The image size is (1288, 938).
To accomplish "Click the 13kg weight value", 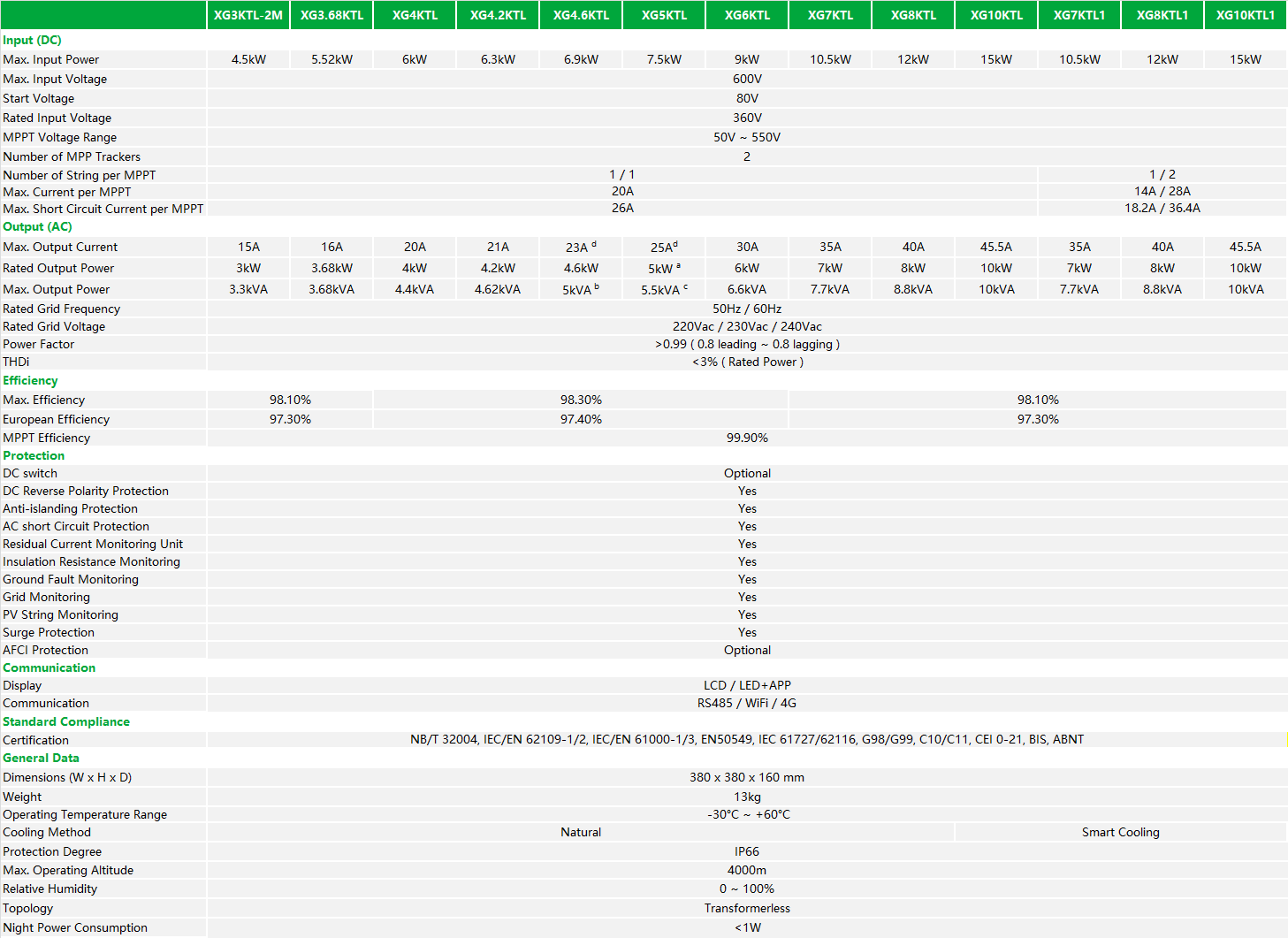I will coord(747,797).
